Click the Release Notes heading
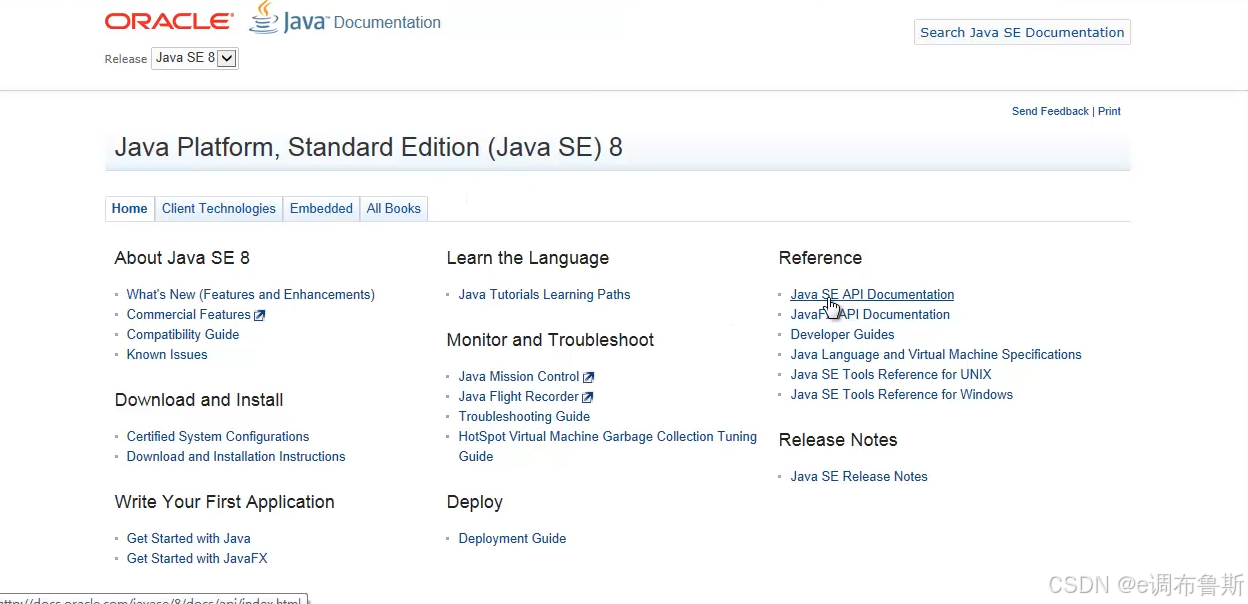This screenshot has width=1248, height=604. (x=838, y=440)
